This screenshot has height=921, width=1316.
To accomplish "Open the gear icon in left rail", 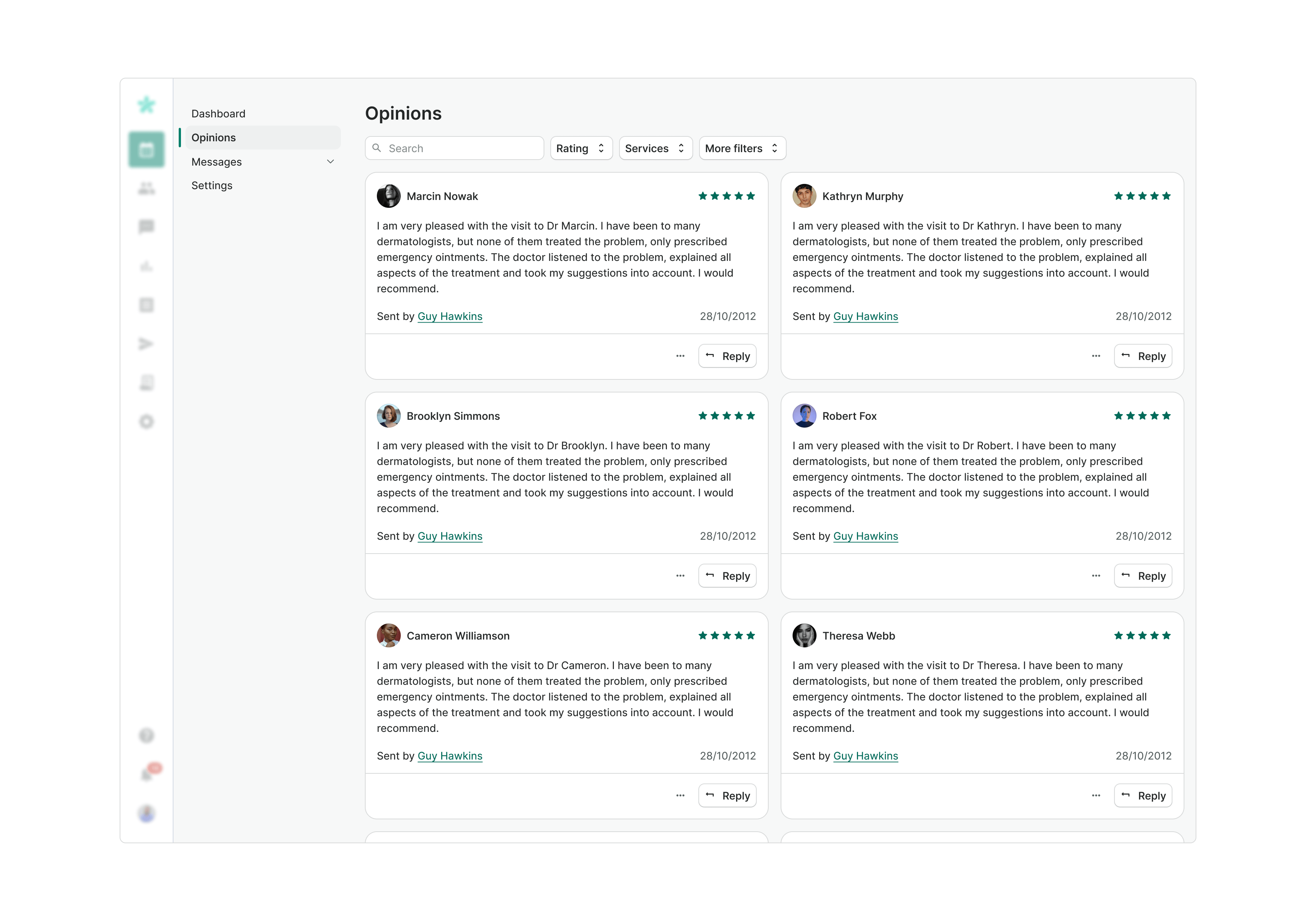I will pyautogui.click(x=146, y=422).
